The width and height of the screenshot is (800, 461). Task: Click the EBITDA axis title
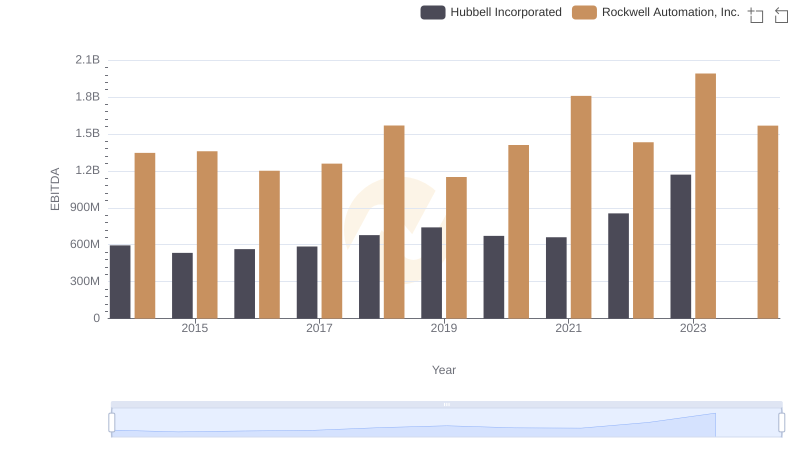55,189
